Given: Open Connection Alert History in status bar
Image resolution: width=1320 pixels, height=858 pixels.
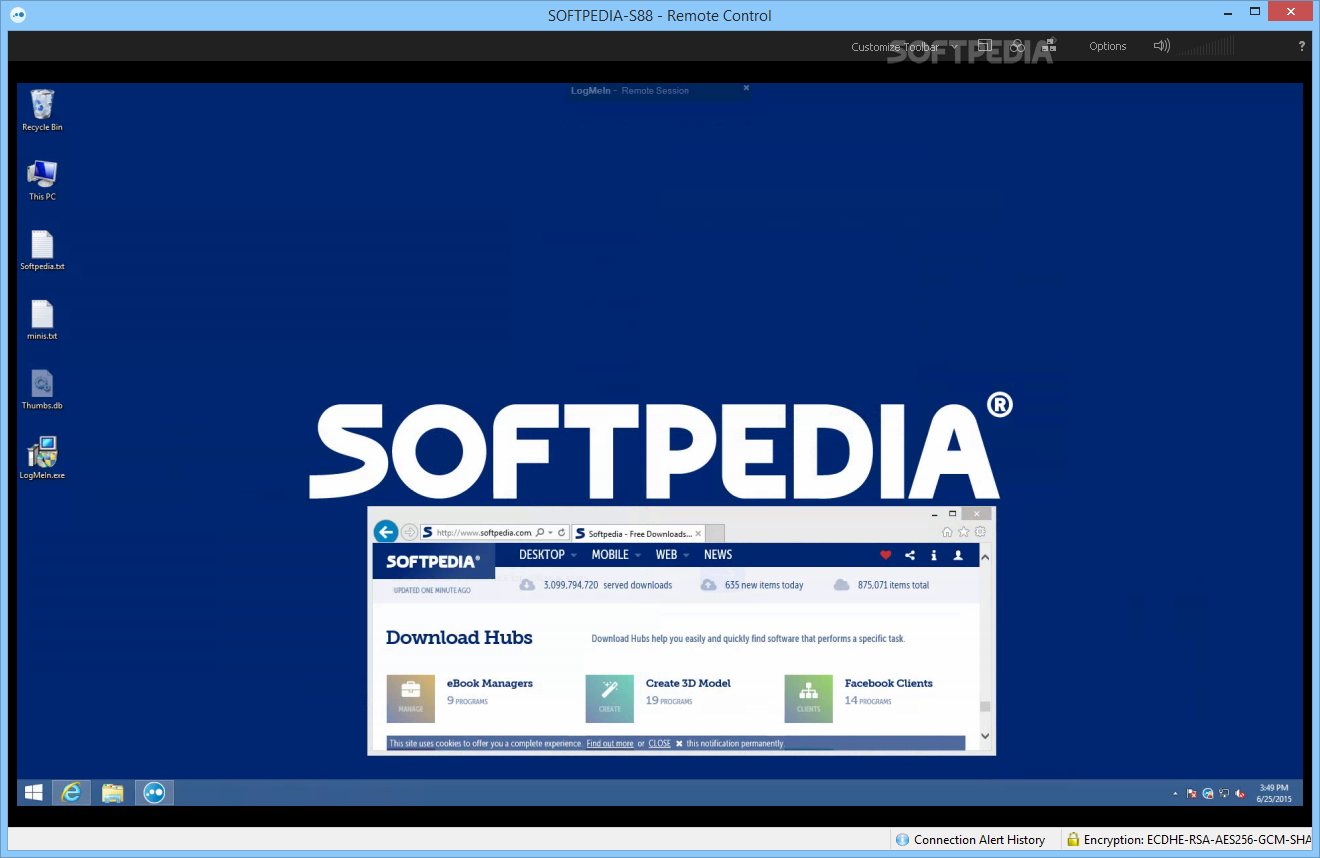Looking at the screenshot, I should point(970,840).
